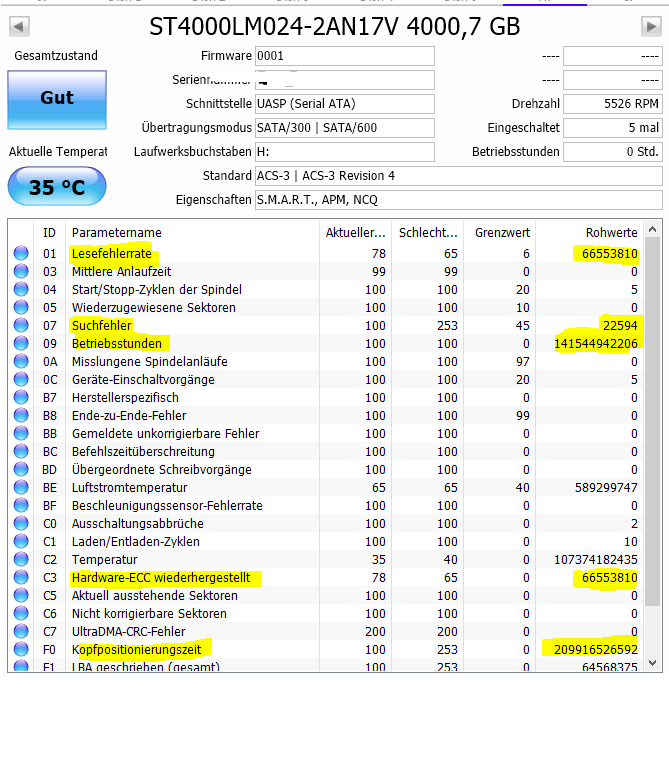Click status circle for Ausschaltungsabbrüche
Image resolution: width=669 pixels, height=761 pixels.
coord(21,523)
